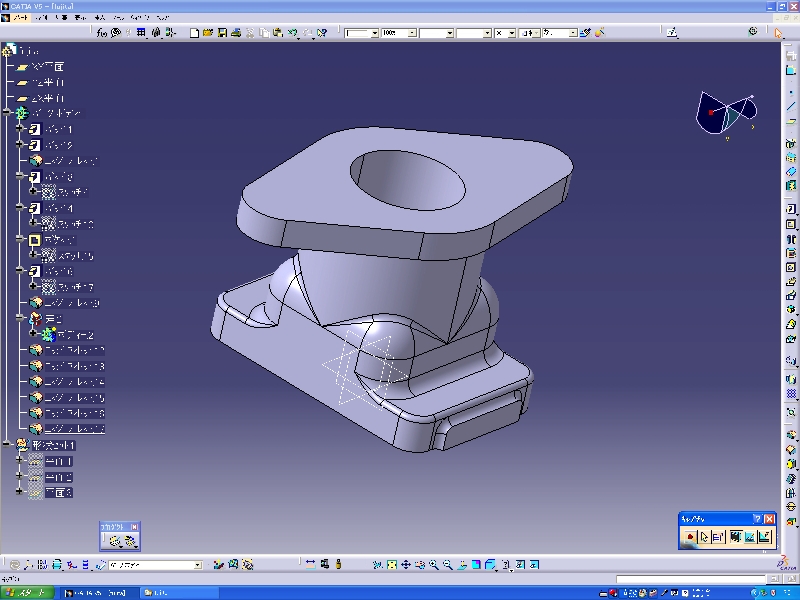The height and width of the screenshot is (600, 800).
Task: Collapse the geometrical set 形状セット.1 node
Action: pos(7,445)
